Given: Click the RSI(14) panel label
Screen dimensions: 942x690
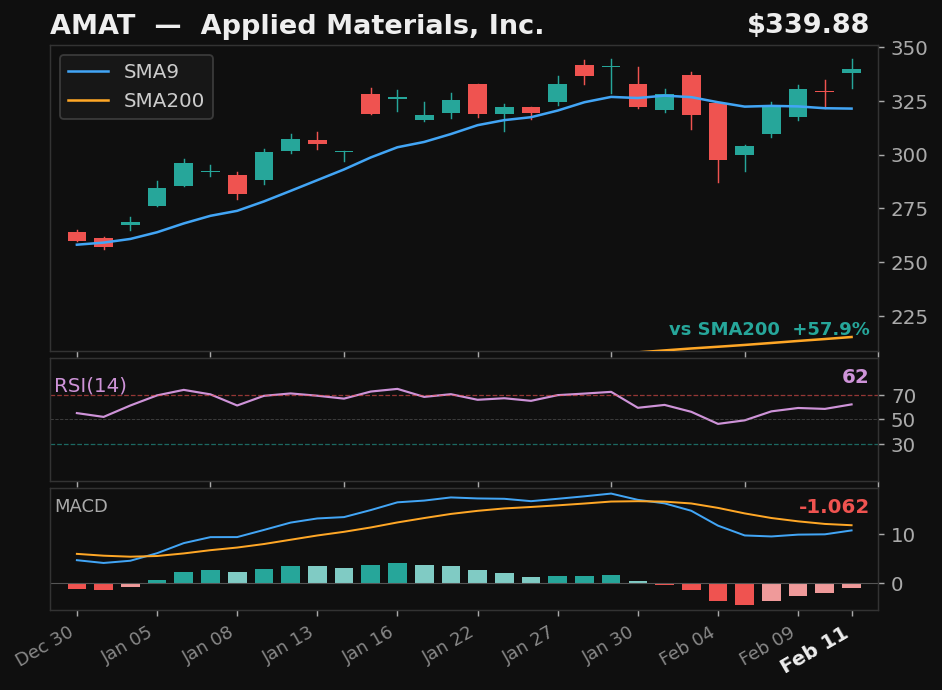Looking at the screenshot, I should (90, 385).
